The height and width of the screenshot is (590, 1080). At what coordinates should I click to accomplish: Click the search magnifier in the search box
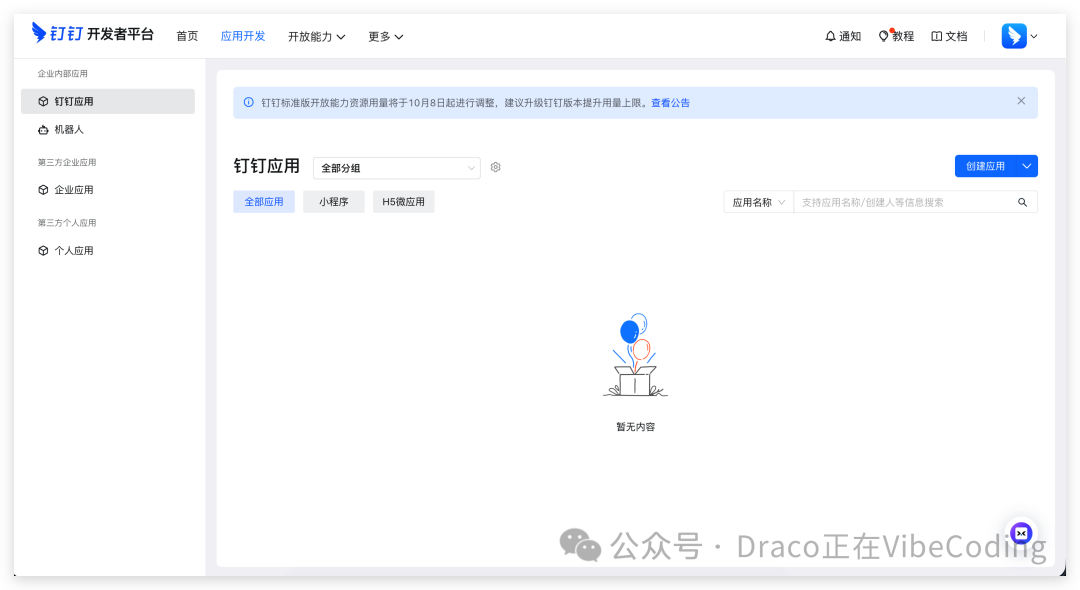point(1022,201)
